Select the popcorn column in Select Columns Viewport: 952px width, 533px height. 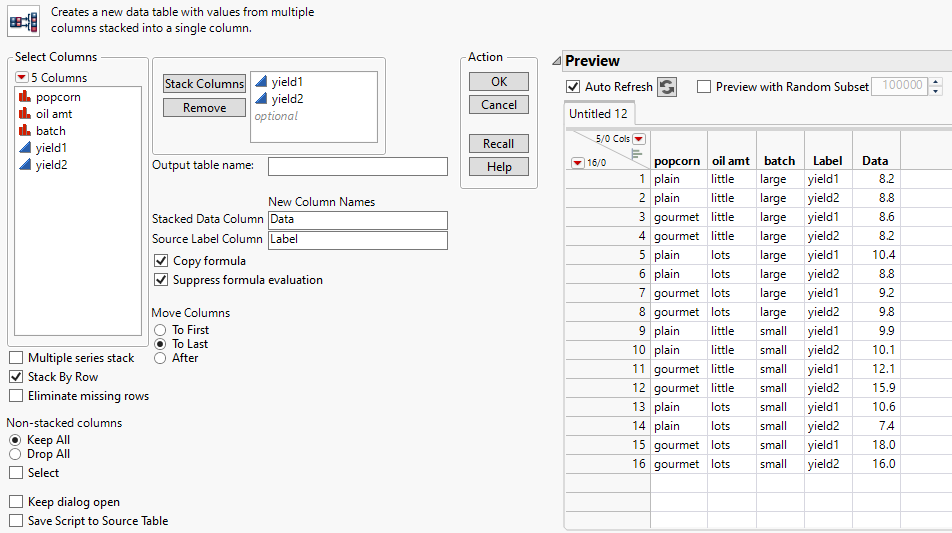(x=58, y=97)
